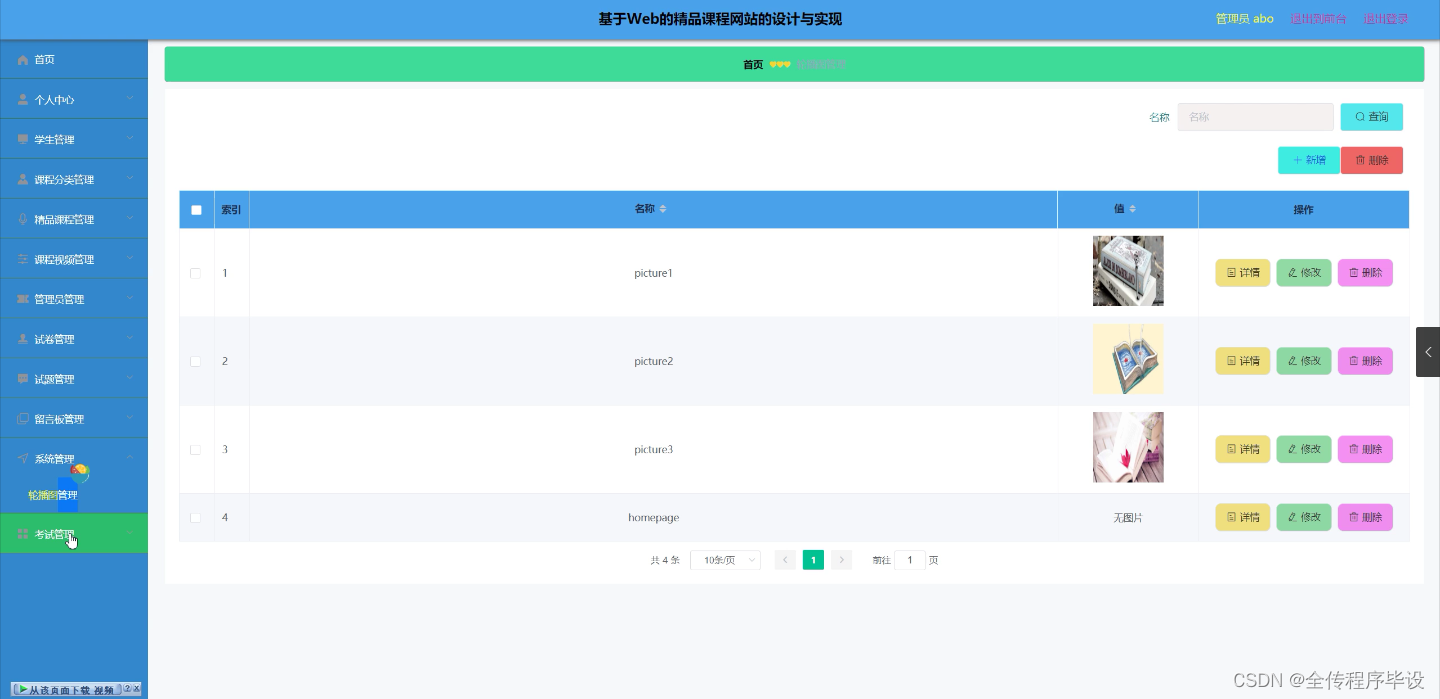Click the red 删除 batch delete button
Screen dimensions: 1440x699
coord(1371,160)
